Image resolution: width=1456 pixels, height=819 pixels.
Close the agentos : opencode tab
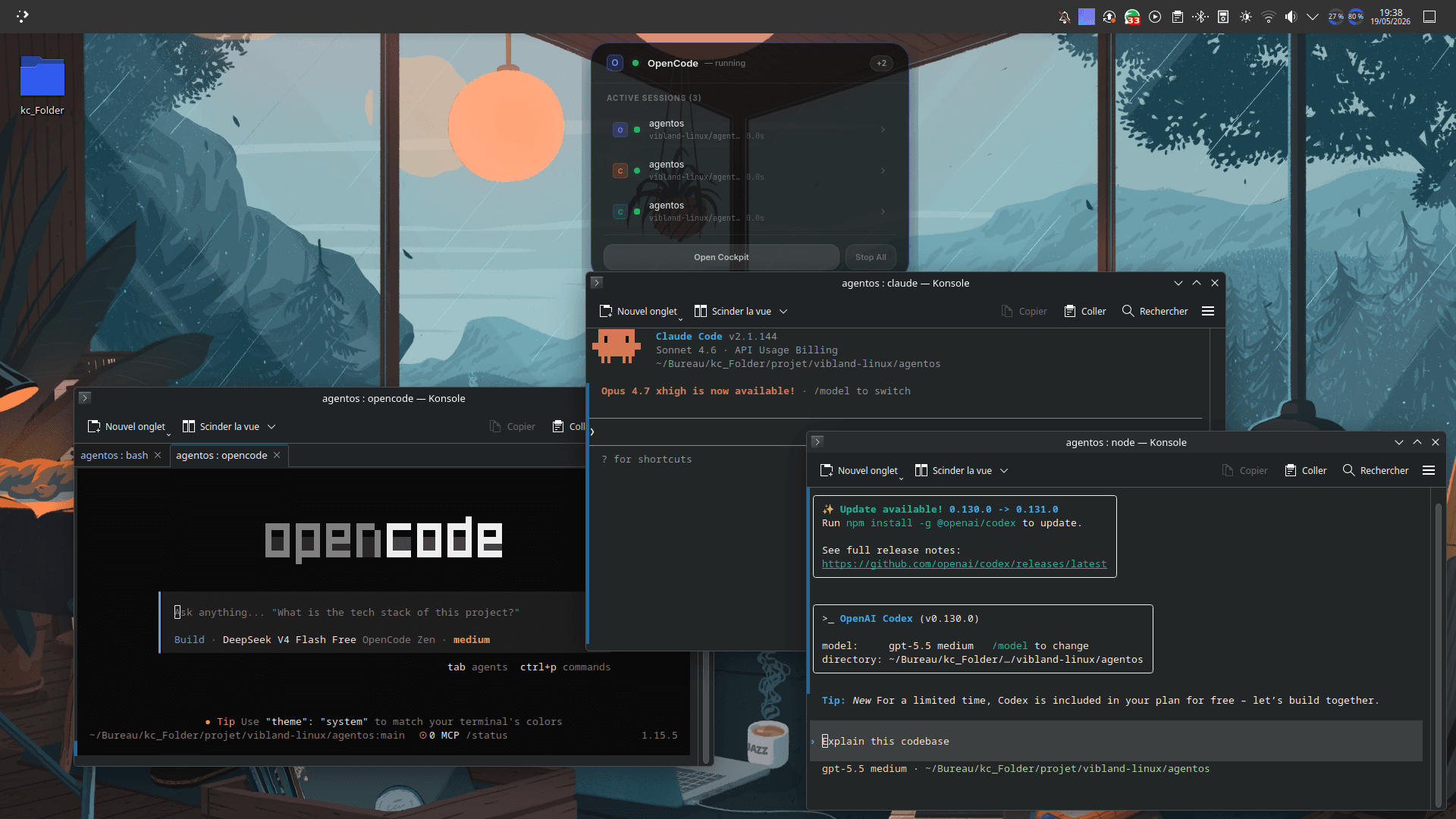click(277, 456)
